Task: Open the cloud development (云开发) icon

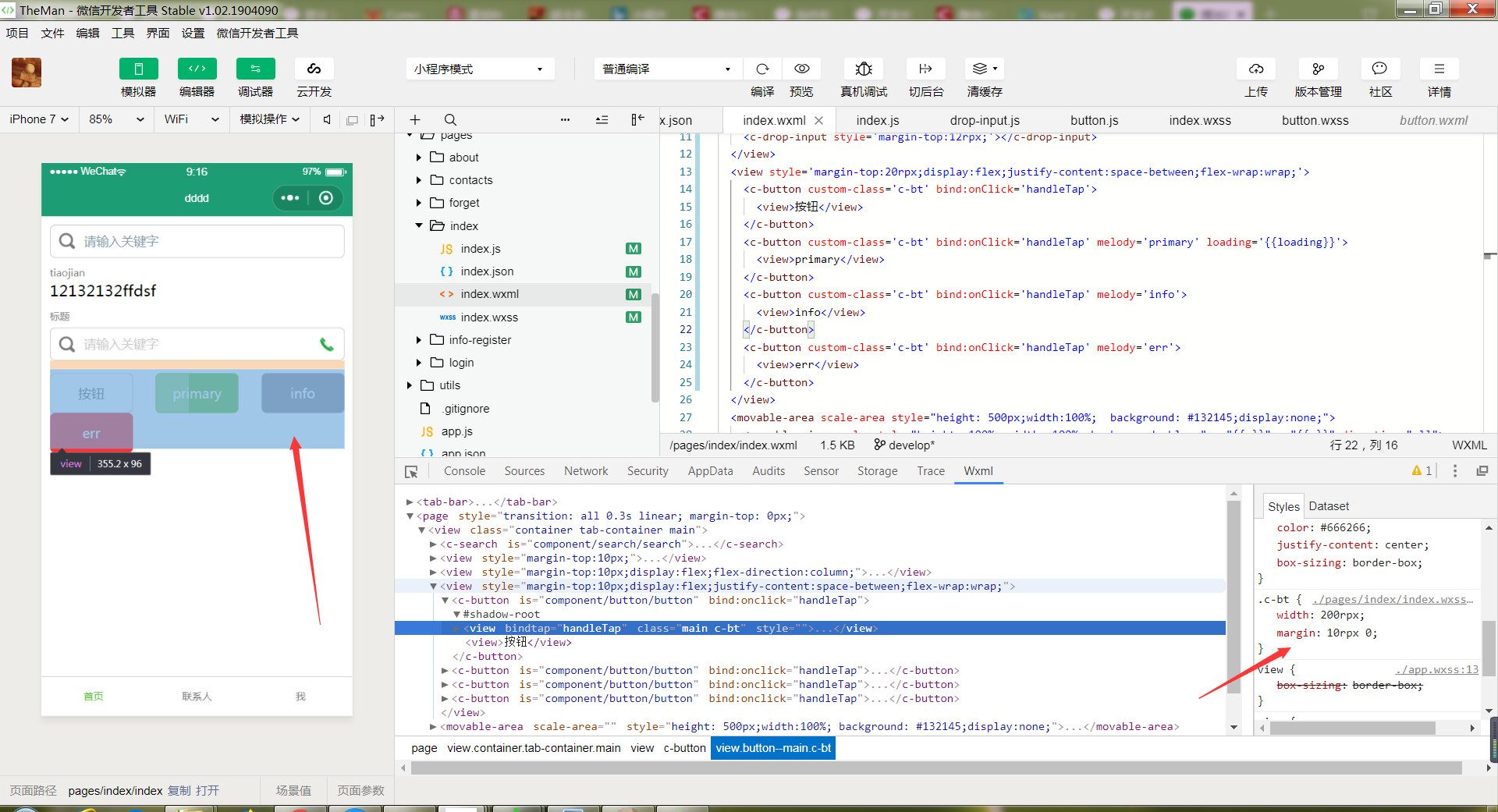Action: [314, 69]
